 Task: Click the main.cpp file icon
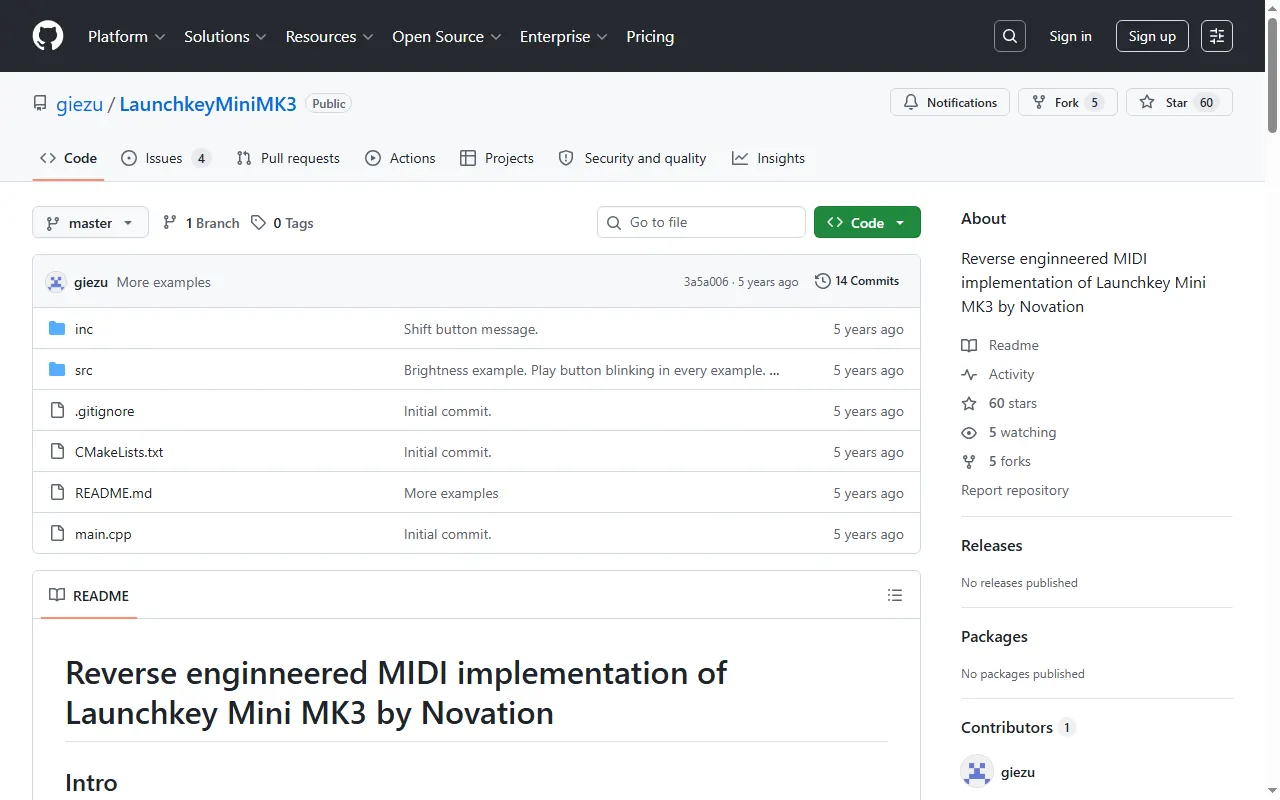[57, 534]
